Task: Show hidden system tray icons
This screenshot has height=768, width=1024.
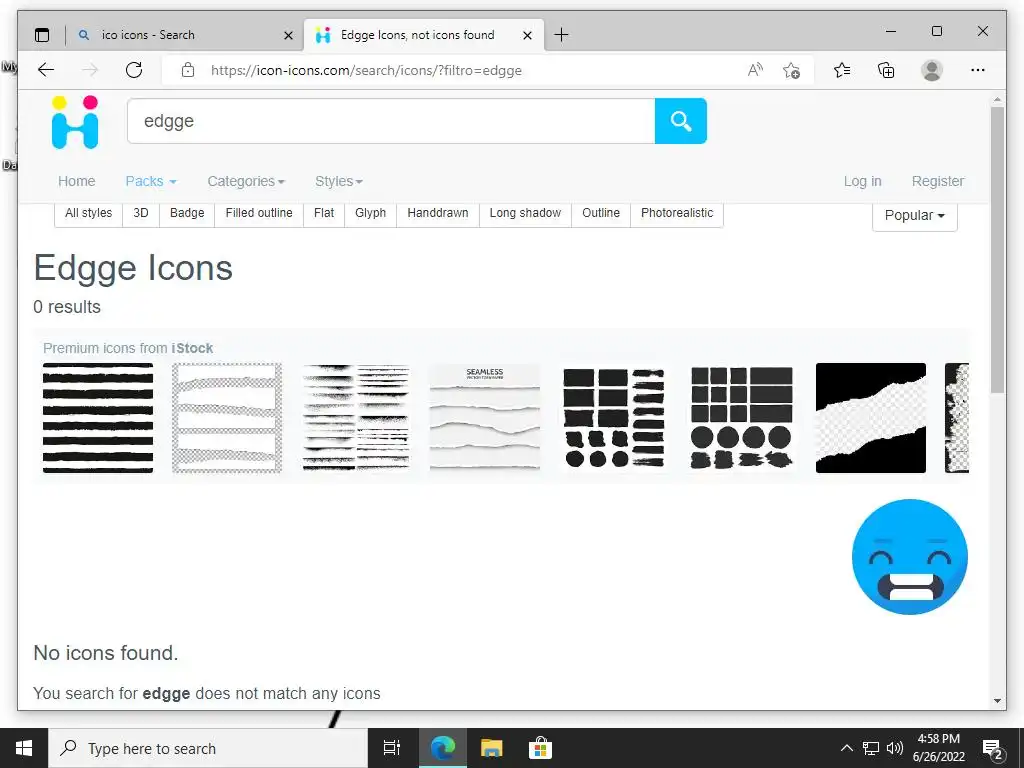Action: click(x=846, y=748)
